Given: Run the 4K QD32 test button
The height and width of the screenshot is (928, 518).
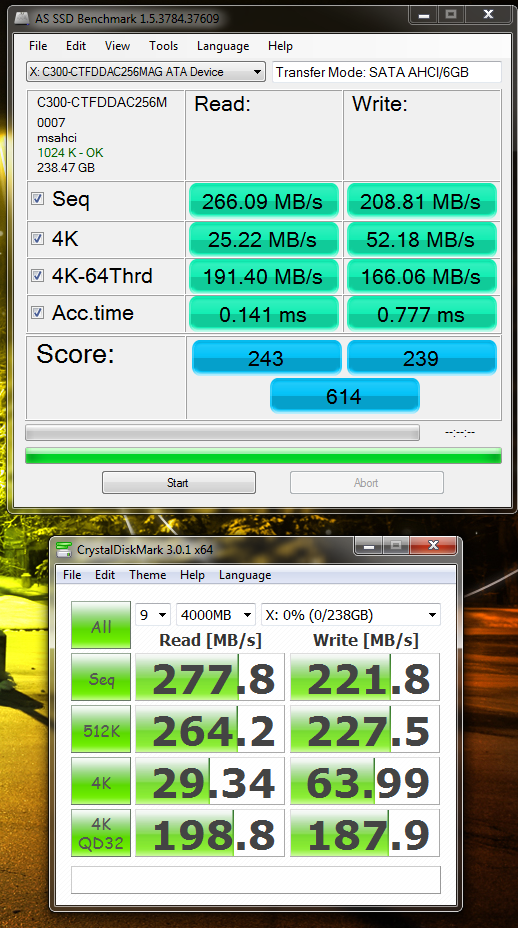Looking at the screenshot, I should (x=101, y=833).
